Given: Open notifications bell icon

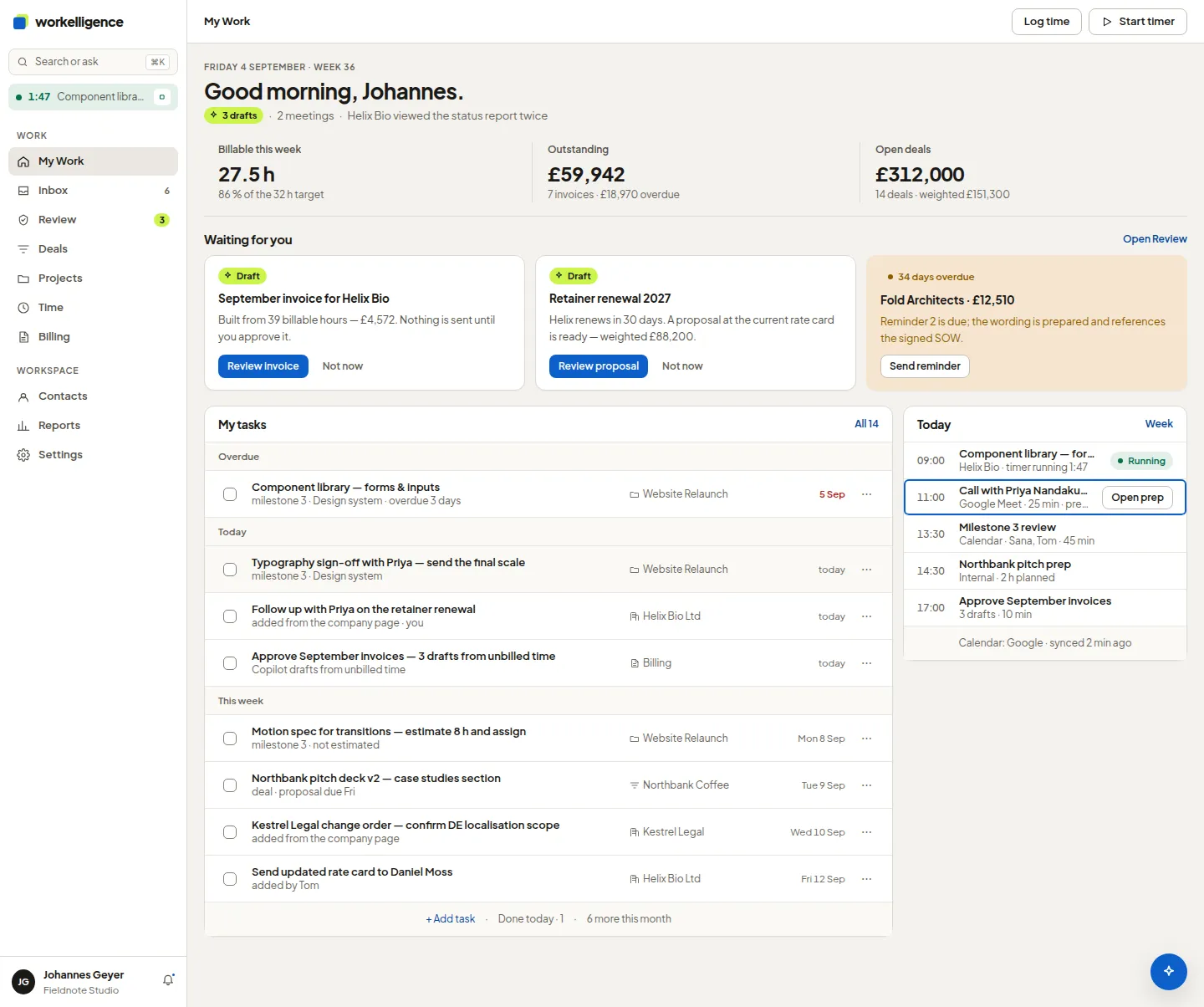Looking at the screenshot, I should (168, 980).
